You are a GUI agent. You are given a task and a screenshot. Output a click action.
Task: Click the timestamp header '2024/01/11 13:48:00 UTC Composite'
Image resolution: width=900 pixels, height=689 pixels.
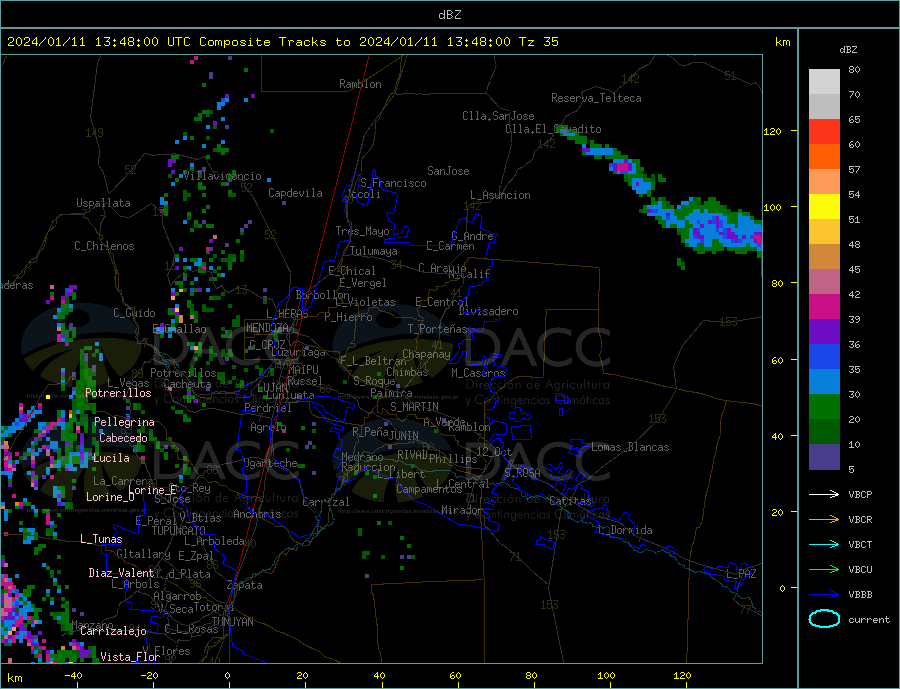[x=139, y=42]
